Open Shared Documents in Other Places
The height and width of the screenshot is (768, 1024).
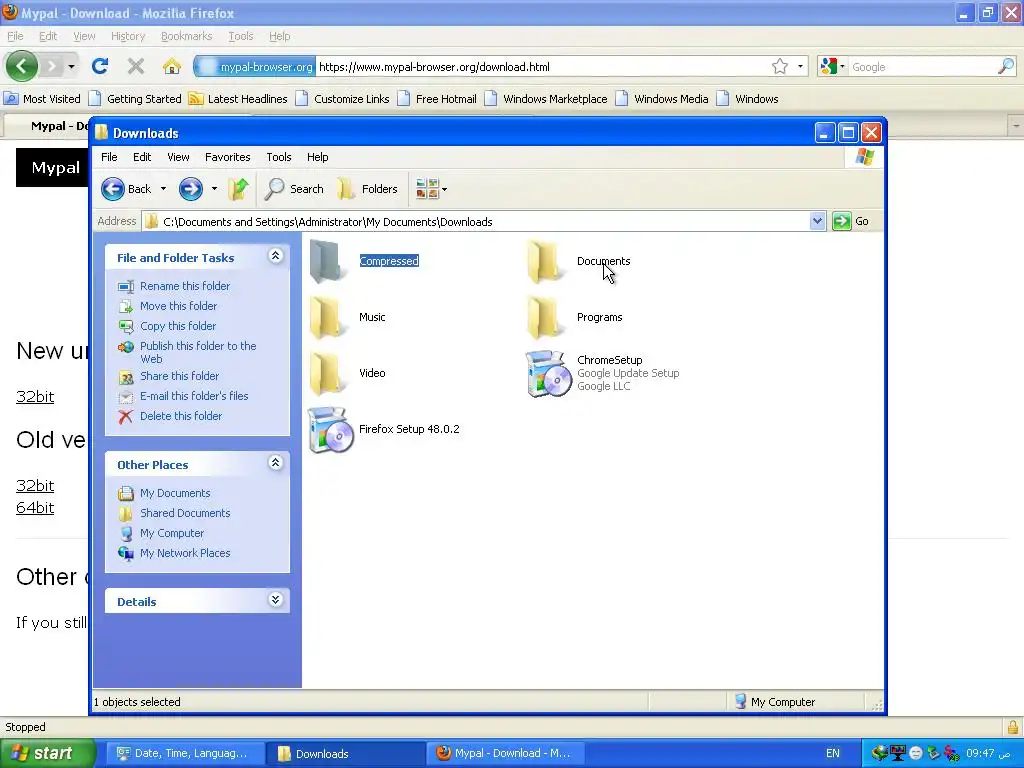coord(185,513)
